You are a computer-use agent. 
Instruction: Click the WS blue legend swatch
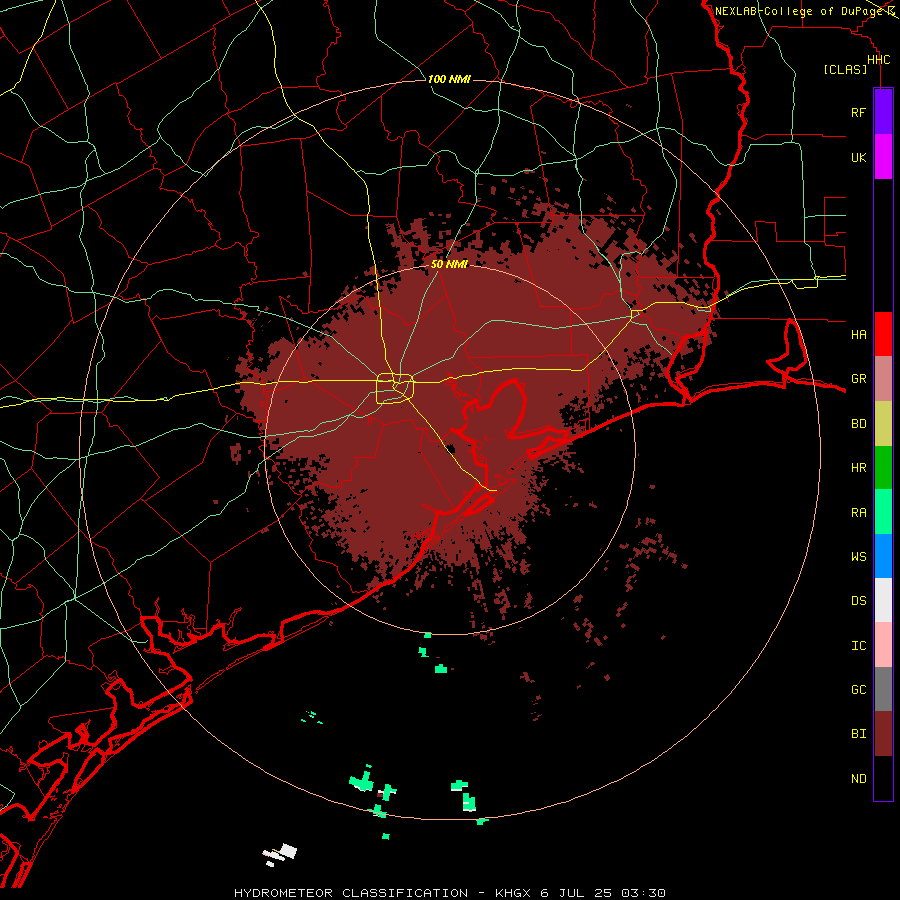[x=883, y=556]
